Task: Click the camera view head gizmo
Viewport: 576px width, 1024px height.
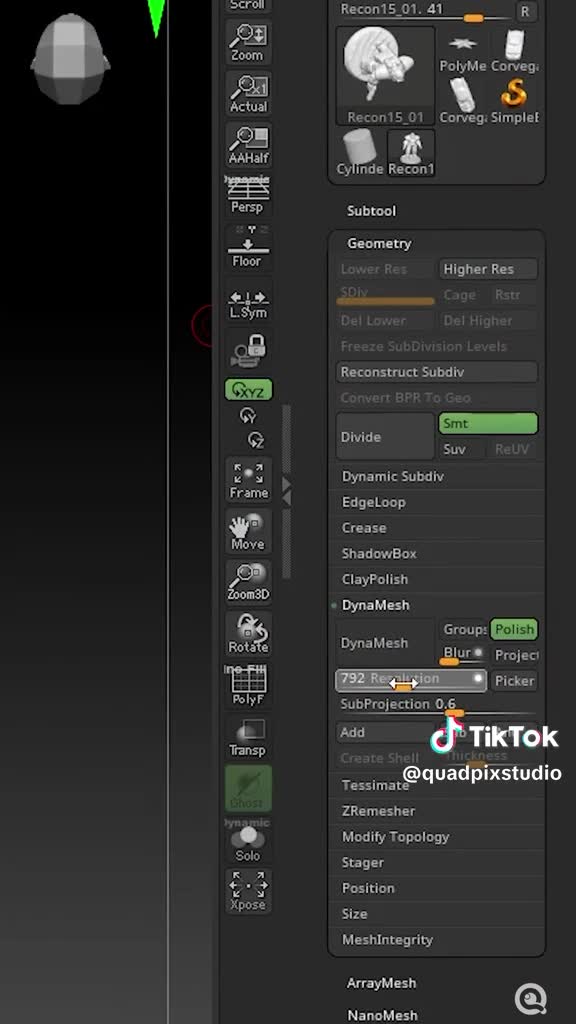Action: [70, 59]
